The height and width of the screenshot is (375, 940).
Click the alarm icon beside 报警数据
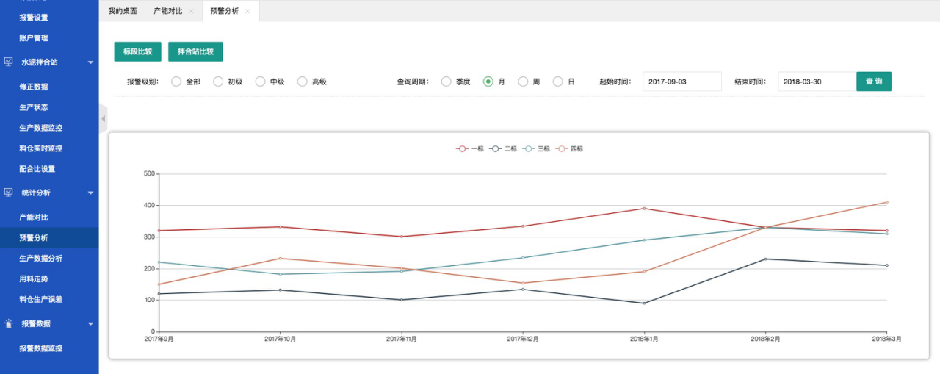tap(8, 323)
